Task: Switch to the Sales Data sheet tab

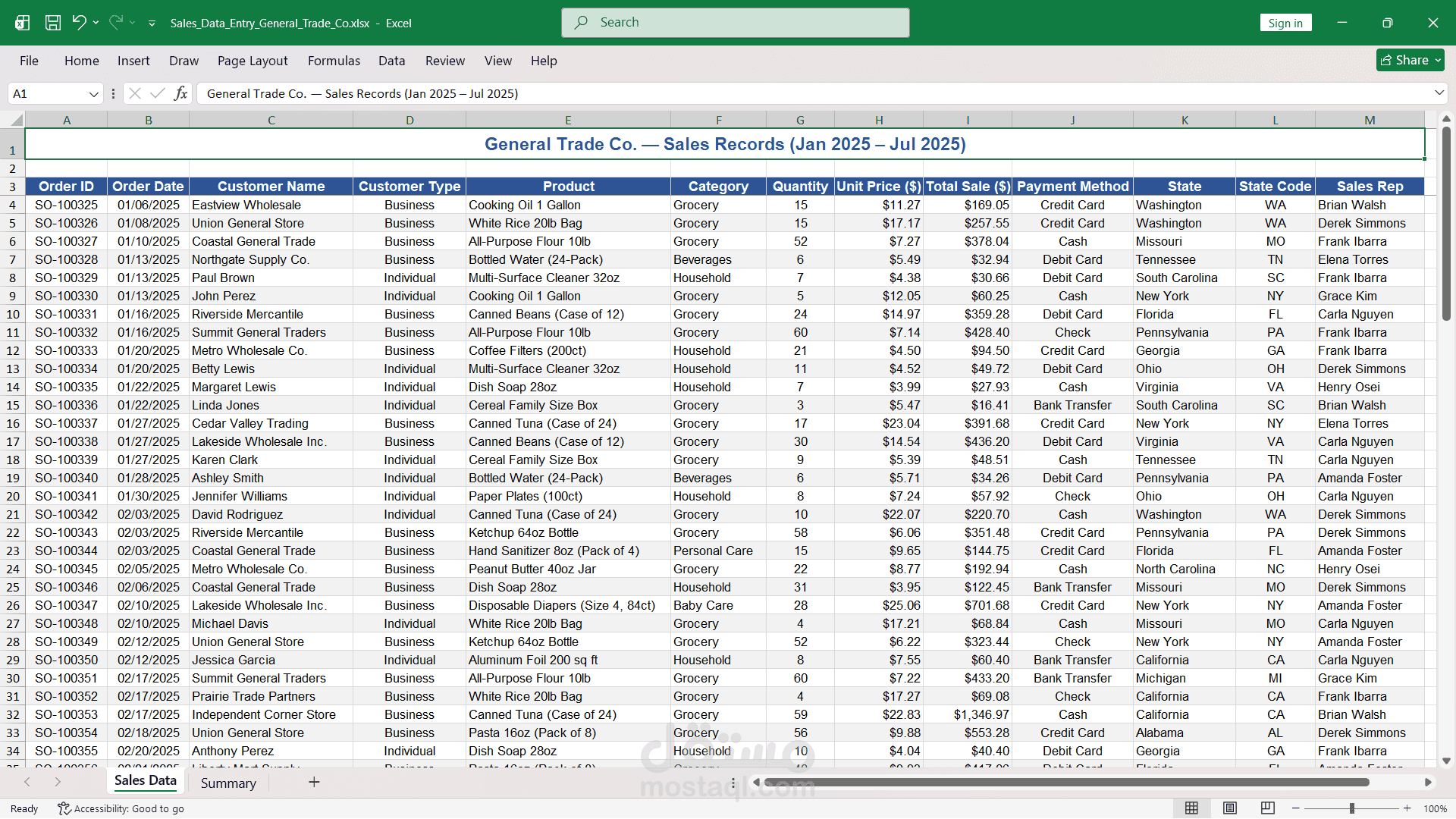Action: pos(145,781)
